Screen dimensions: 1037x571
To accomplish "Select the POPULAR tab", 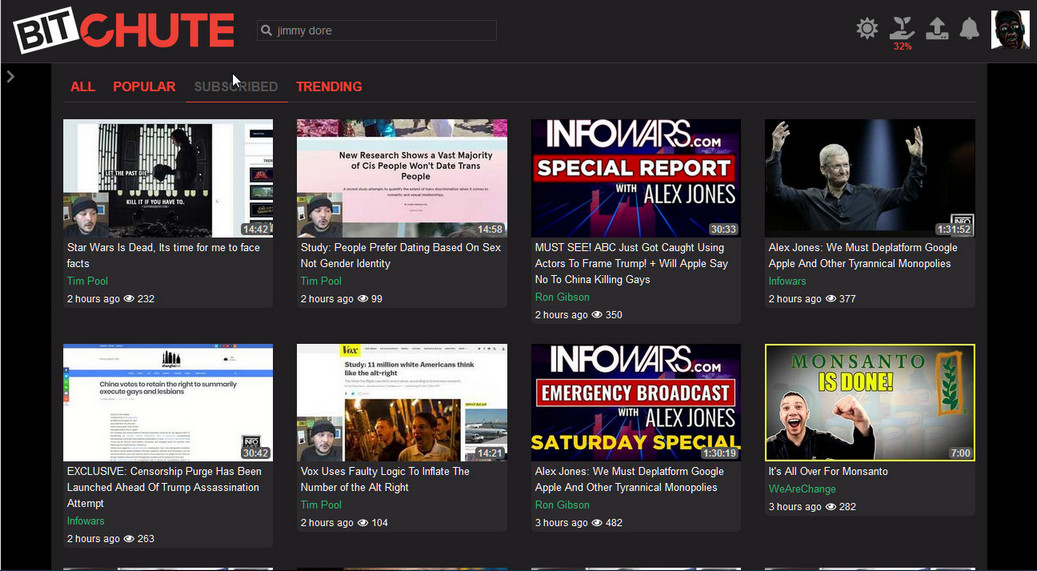I will coord(144,87).
